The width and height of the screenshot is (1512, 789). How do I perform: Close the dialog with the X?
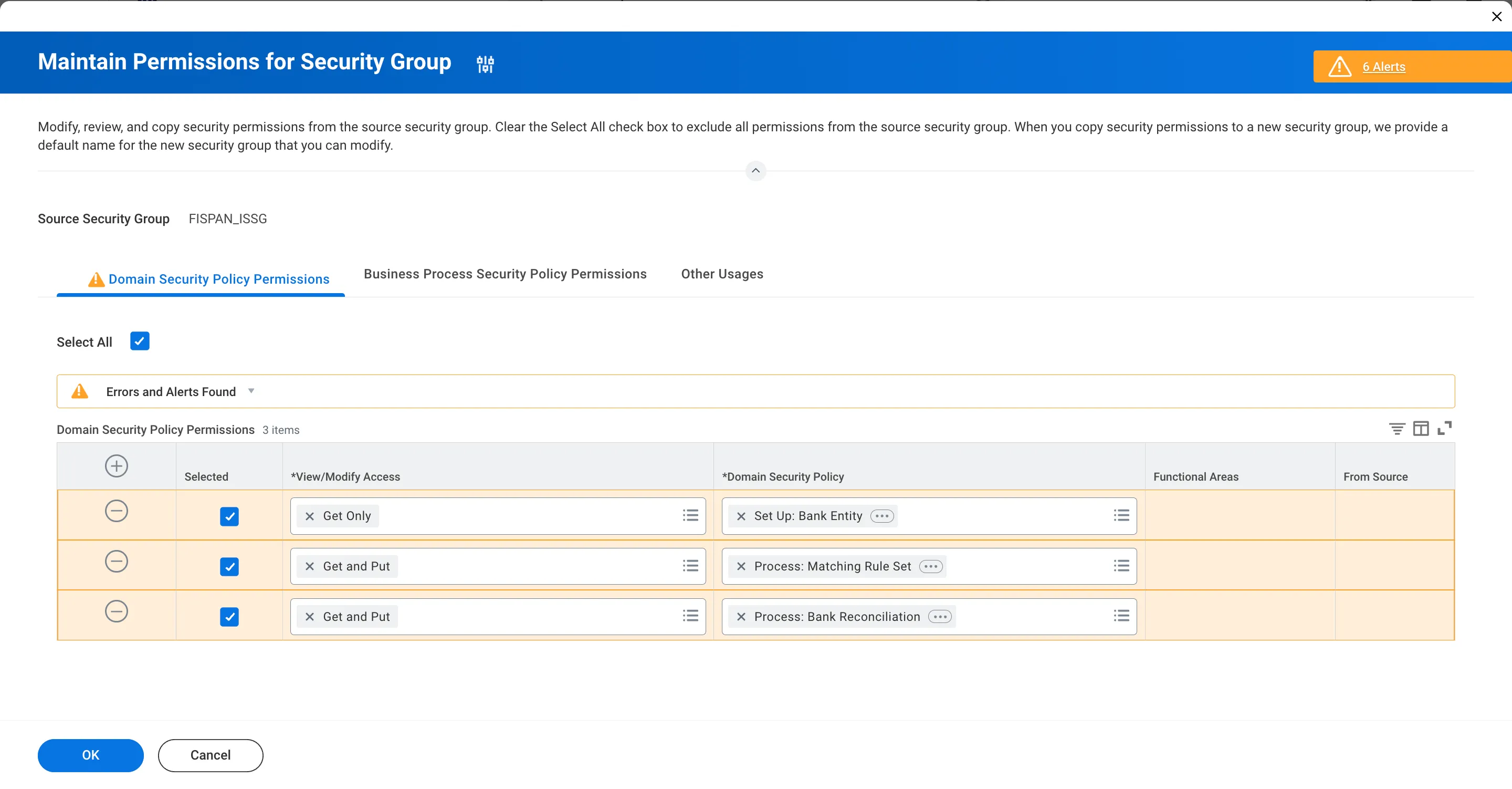point(1496,16)
